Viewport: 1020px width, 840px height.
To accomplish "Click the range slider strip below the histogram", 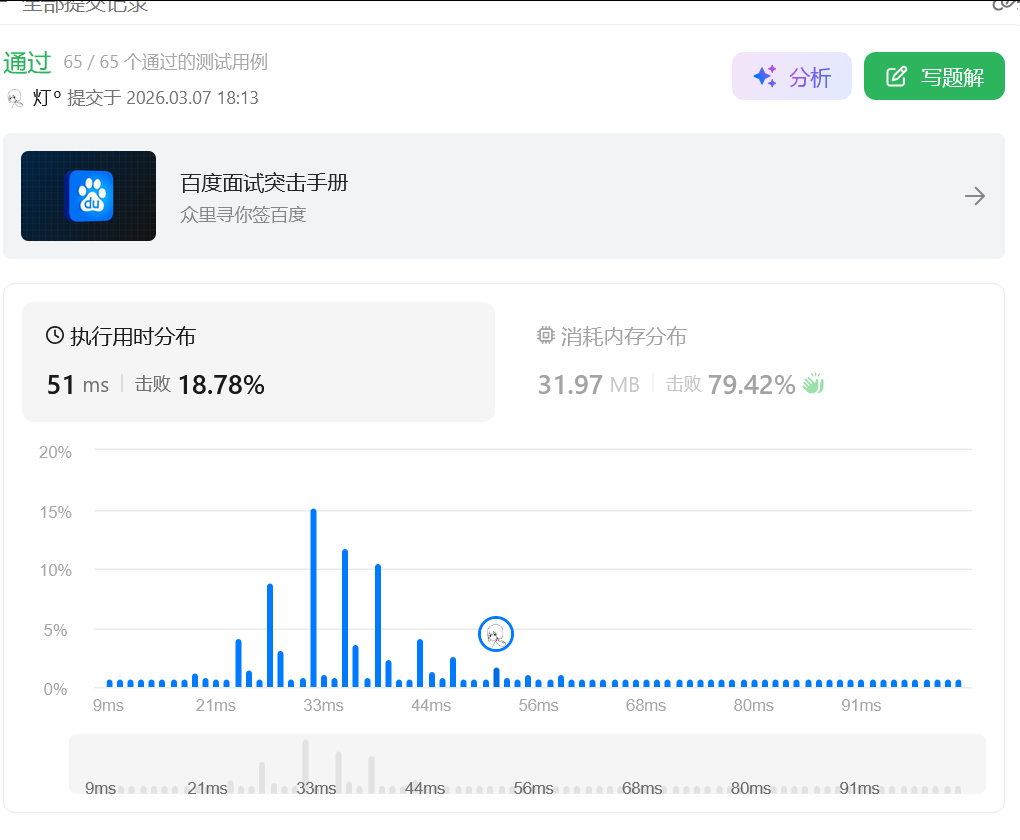I will 527,765.
